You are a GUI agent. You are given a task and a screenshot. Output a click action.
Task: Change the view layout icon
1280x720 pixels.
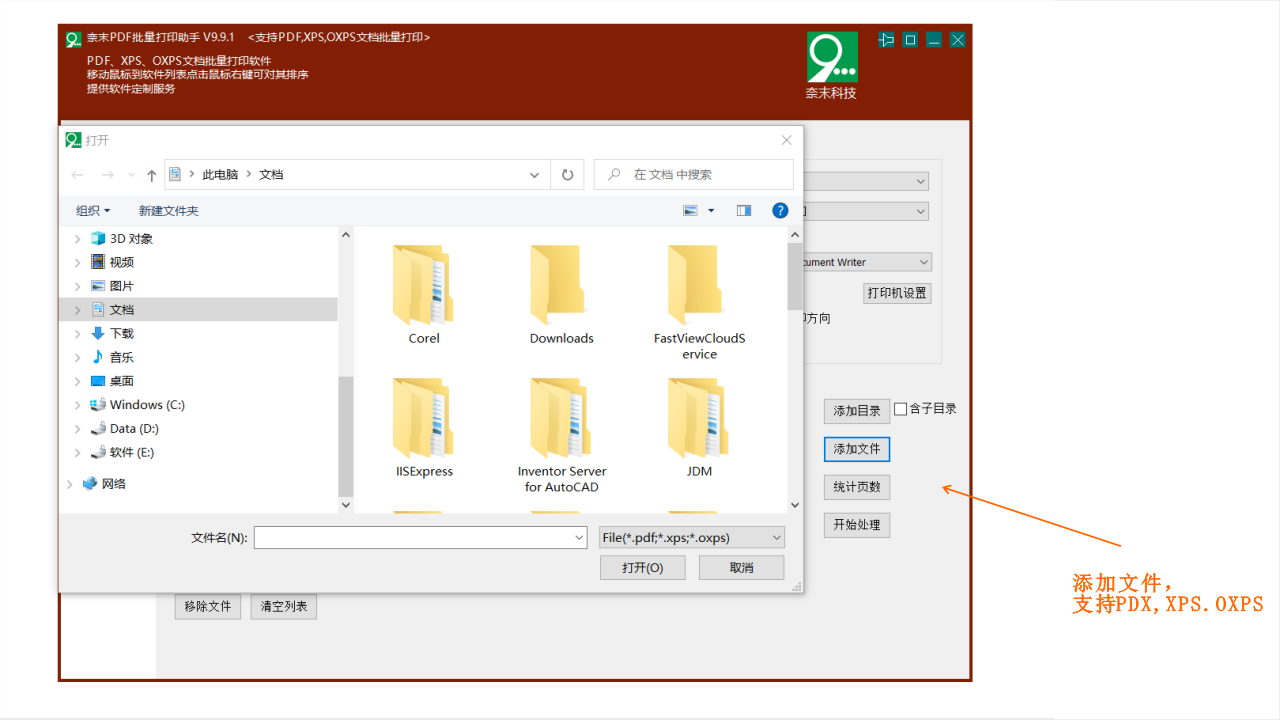[x=691, y=211]
